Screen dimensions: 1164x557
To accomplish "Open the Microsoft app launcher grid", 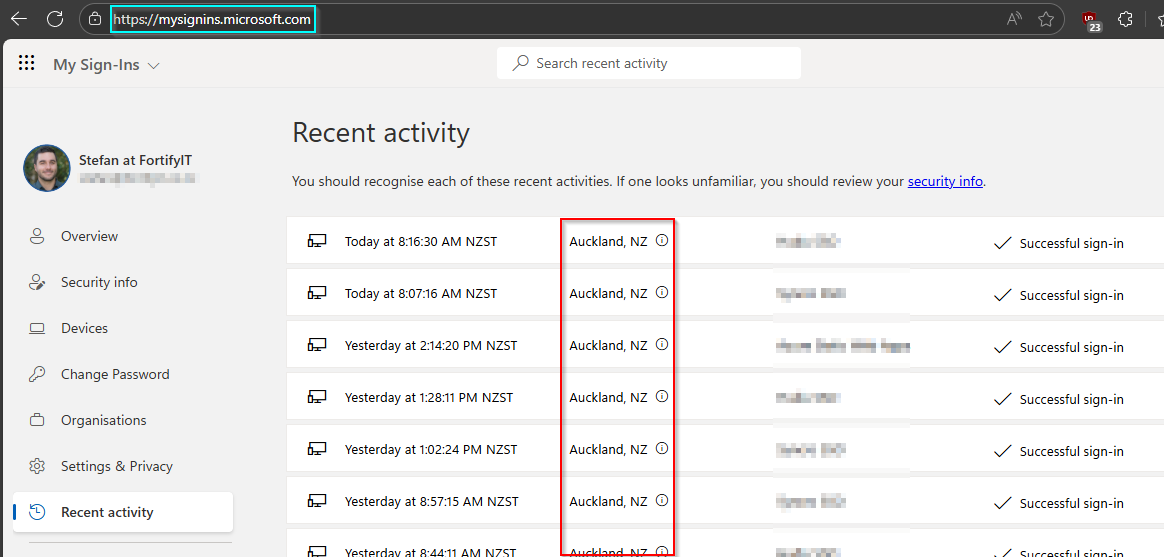I will click(27, 63).
